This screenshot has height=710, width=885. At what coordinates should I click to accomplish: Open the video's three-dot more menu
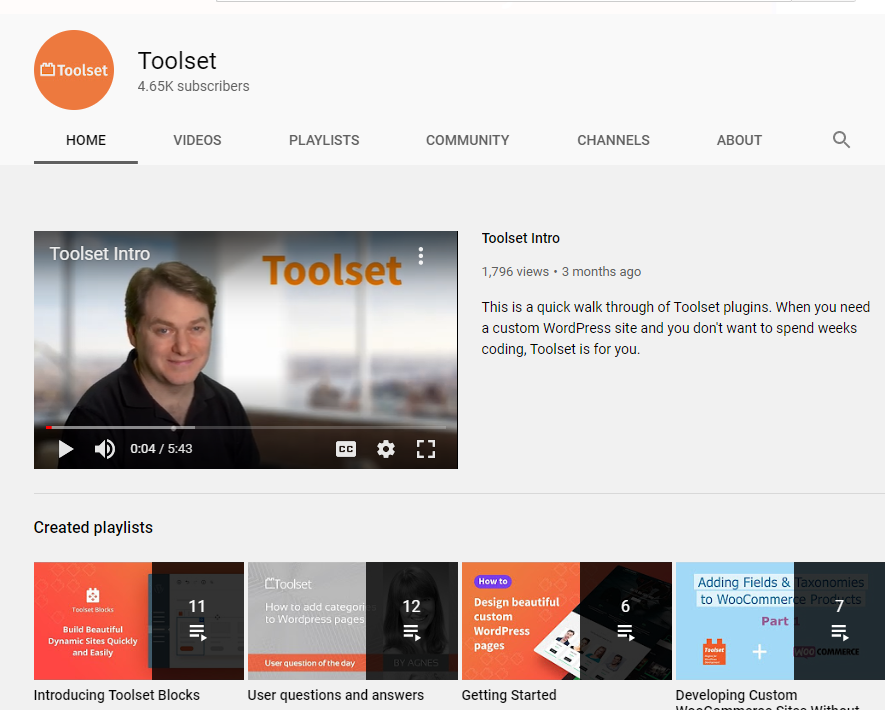[420, 256]
